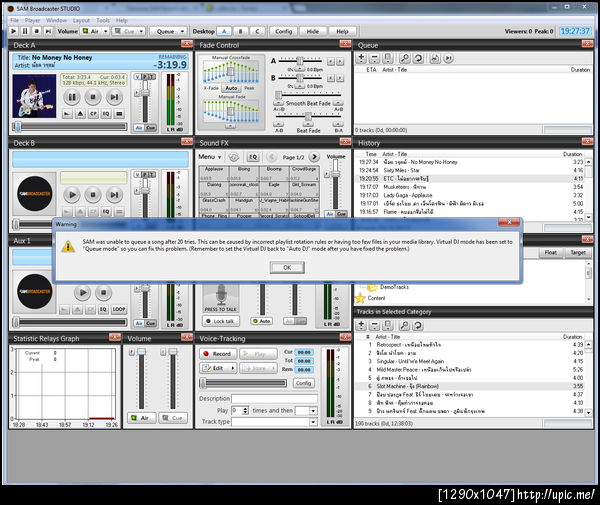Click the Hide button in top toolbar
The image size is (600, 505).
coord(313,31)
